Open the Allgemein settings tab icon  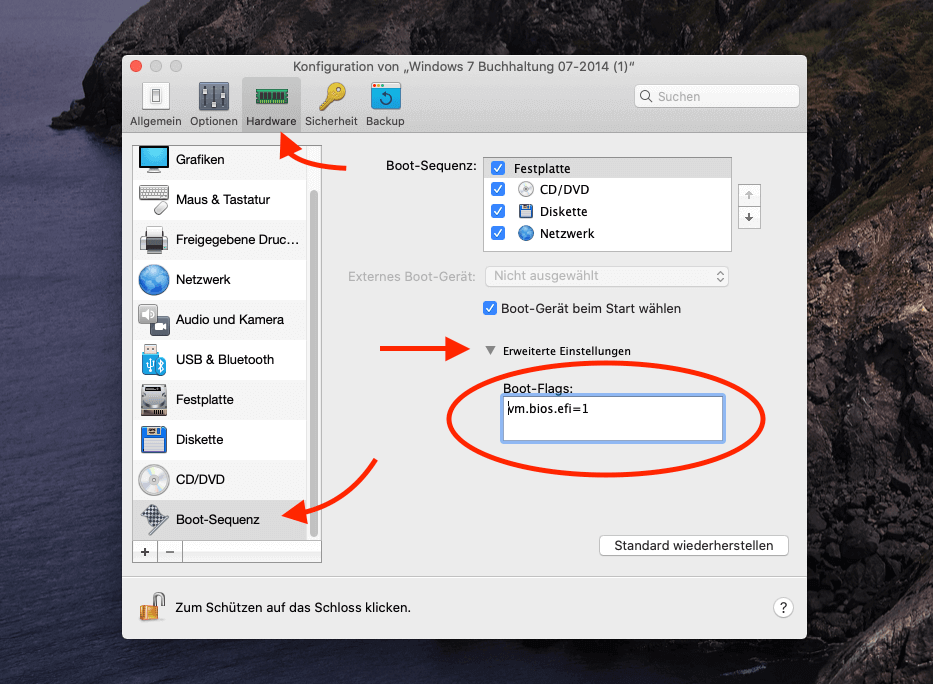pyautogui.click(x=155, y=98)
